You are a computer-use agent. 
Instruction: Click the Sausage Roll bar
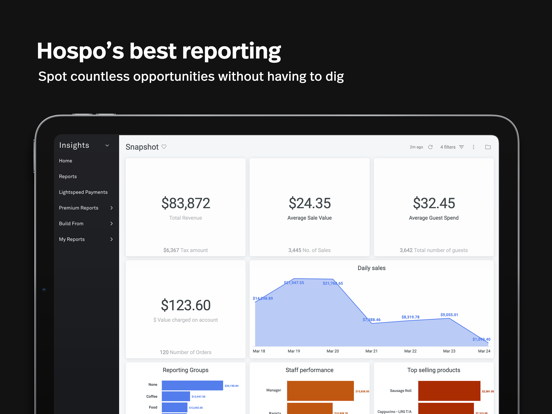tap(449, 391)
